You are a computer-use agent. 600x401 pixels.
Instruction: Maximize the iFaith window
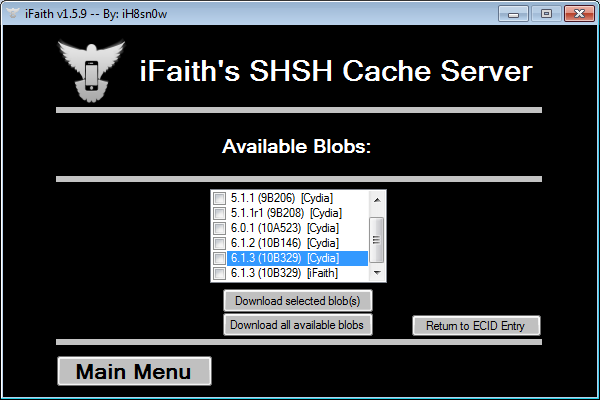click(x=546, y=13)
